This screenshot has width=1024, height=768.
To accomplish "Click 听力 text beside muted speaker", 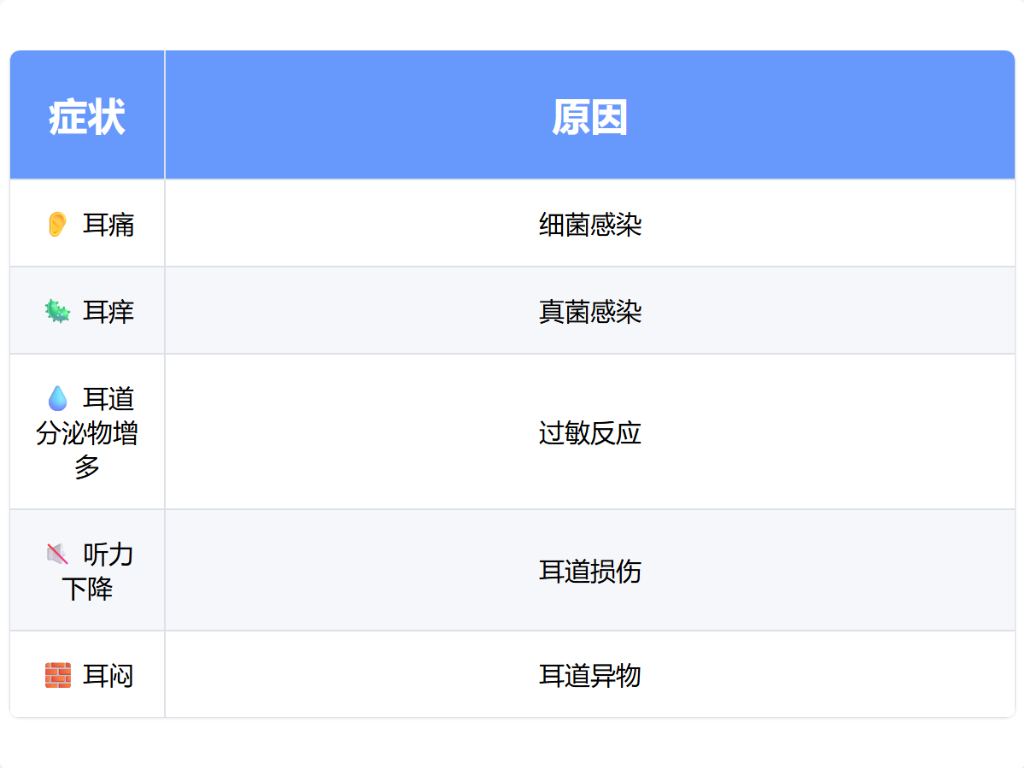I will (x=108, y=554).
